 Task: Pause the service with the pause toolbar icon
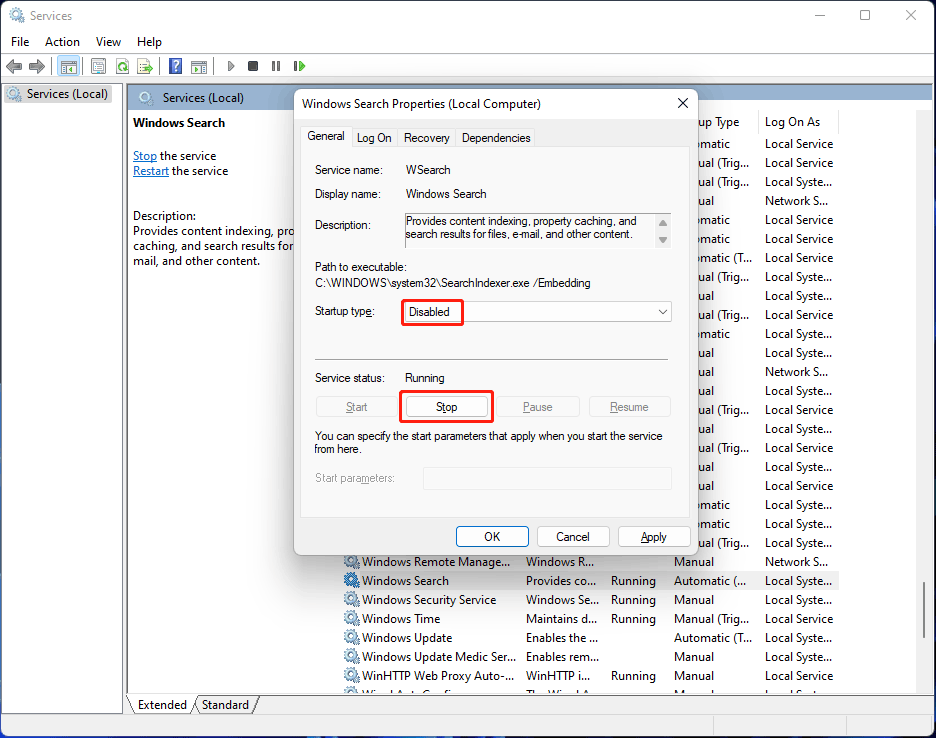tap(276, 66)
